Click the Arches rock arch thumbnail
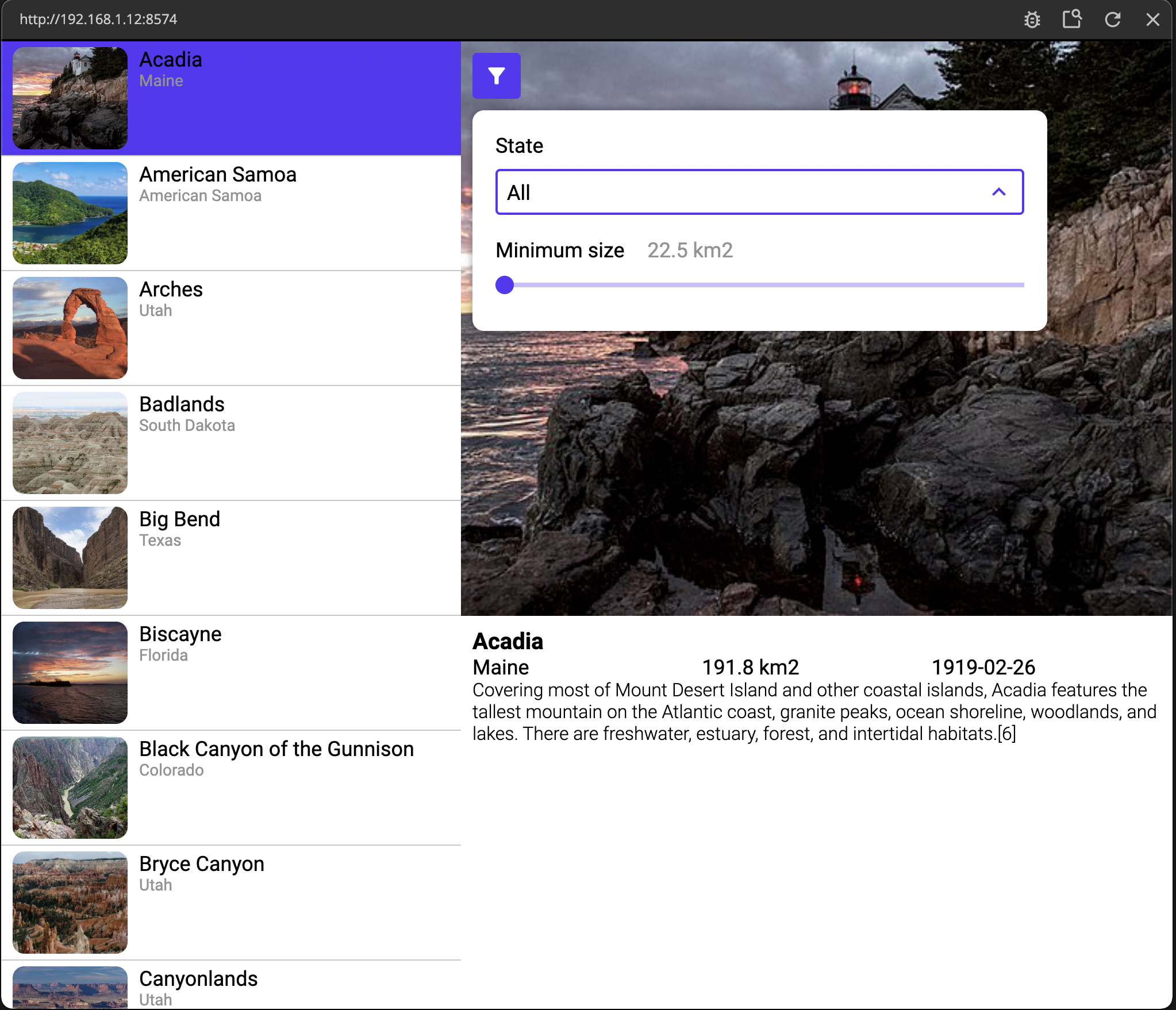Image resolution: width=1176 pixels, height=1010 pixels. (70, 328)
